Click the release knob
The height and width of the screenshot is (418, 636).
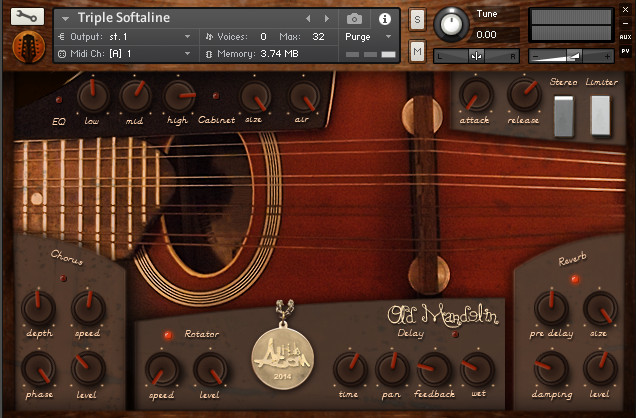click(x=524, y=94)
